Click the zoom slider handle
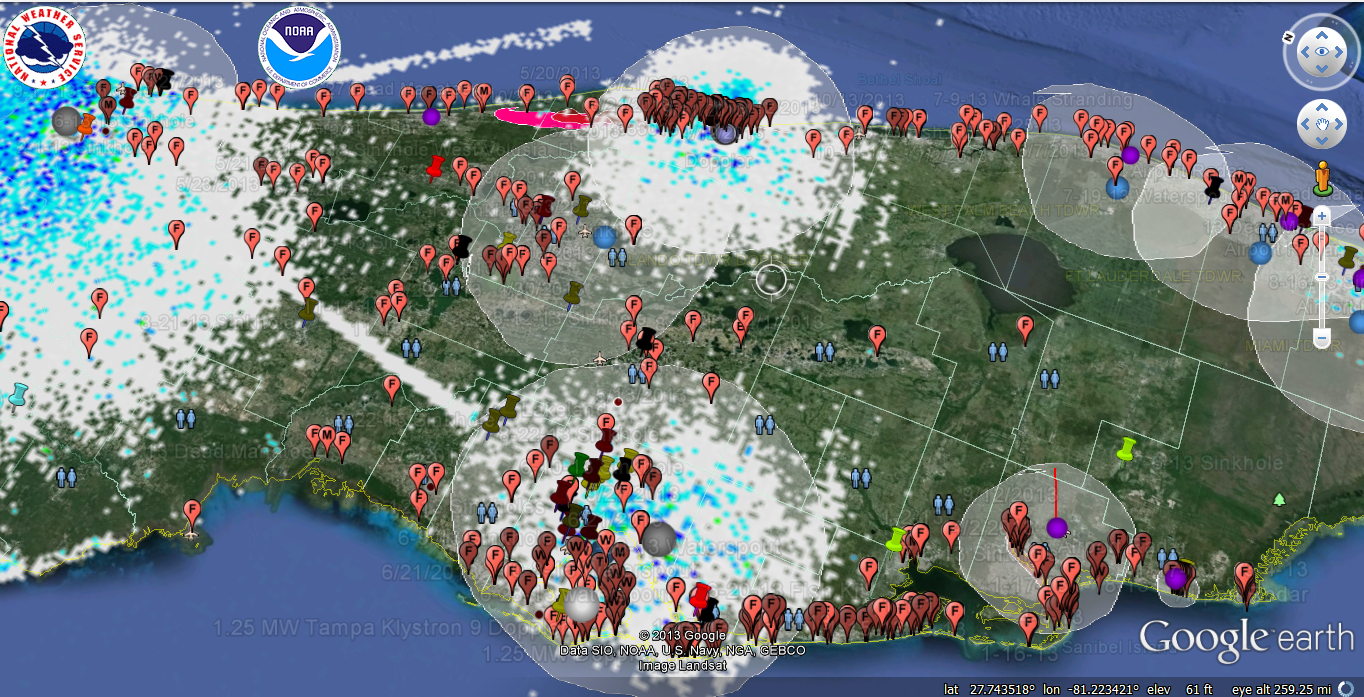 pyautogui.click(x=1321, y=276)
